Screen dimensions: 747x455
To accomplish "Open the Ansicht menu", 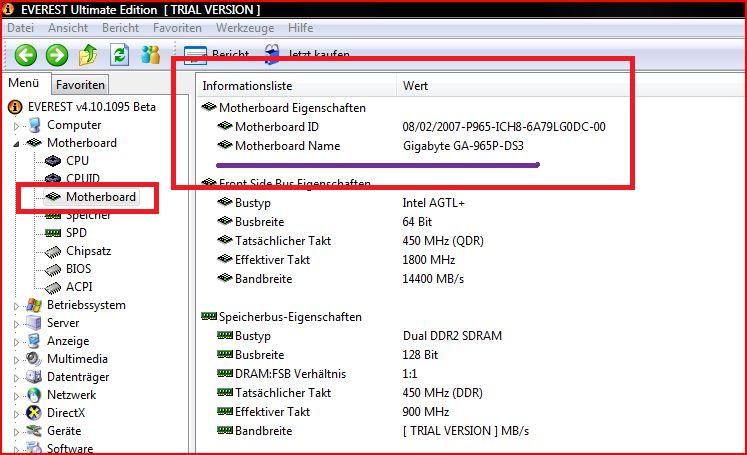I will pos(68,28).
